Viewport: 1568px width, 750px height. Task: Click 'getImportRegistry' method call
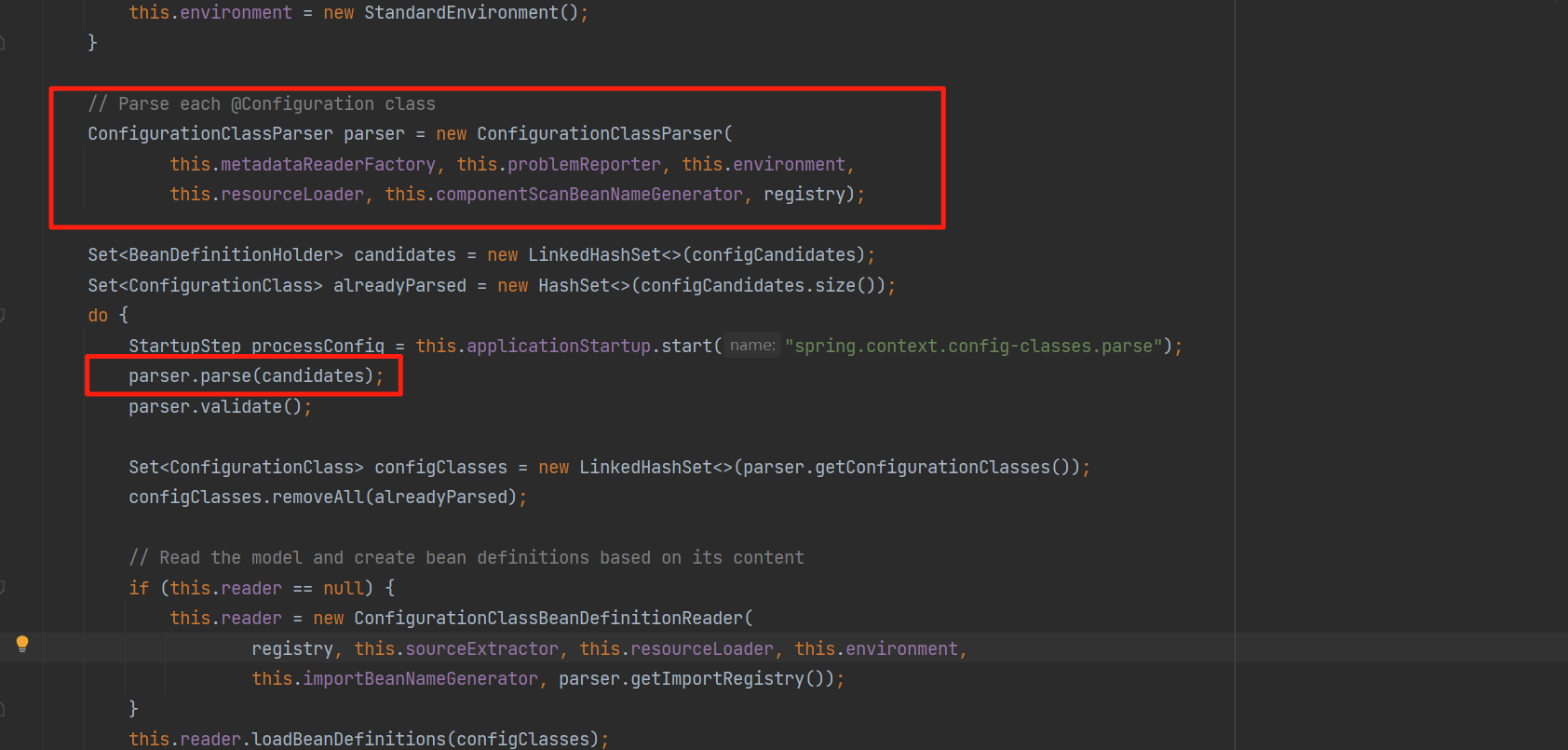pyautogui.click(x=717, y=679)
